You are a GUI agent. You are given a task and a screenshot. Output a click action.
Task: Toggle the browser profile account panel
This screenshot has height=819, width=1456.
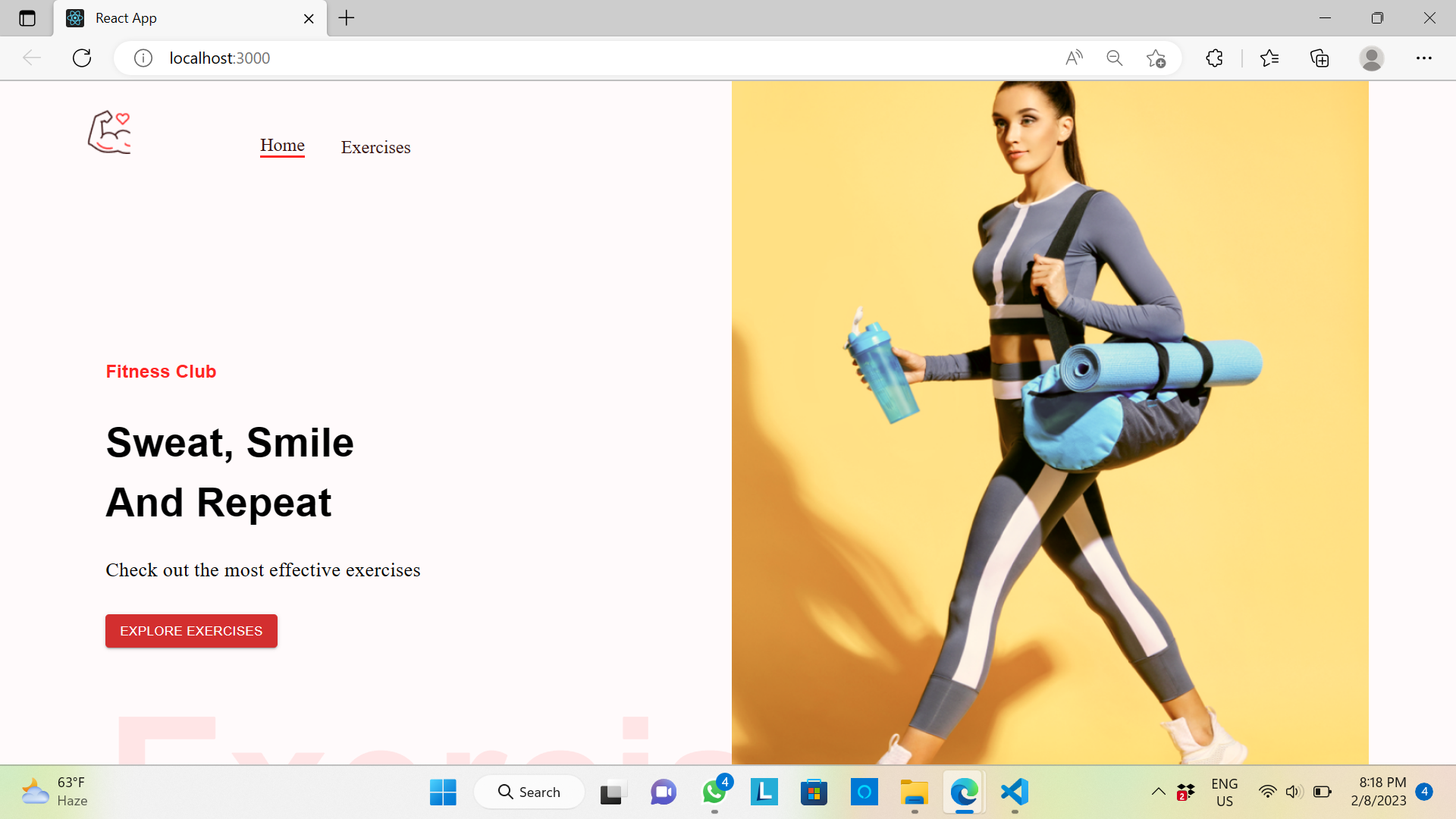pos(1372,58)
